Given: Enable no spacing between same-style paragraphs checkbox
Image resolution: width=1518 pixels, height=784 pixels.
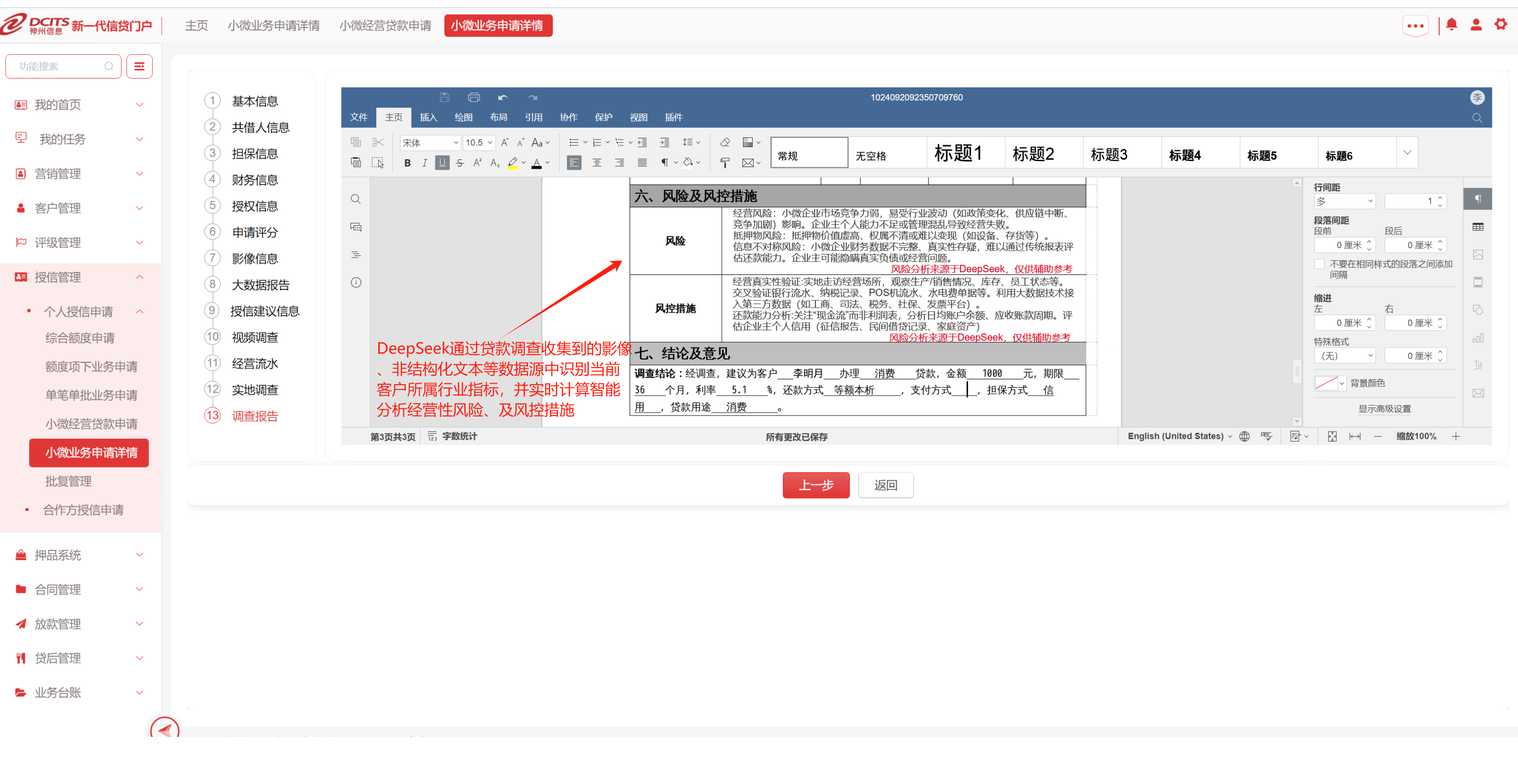Looking at the screenshot, I should click(x=1320, y=264).
